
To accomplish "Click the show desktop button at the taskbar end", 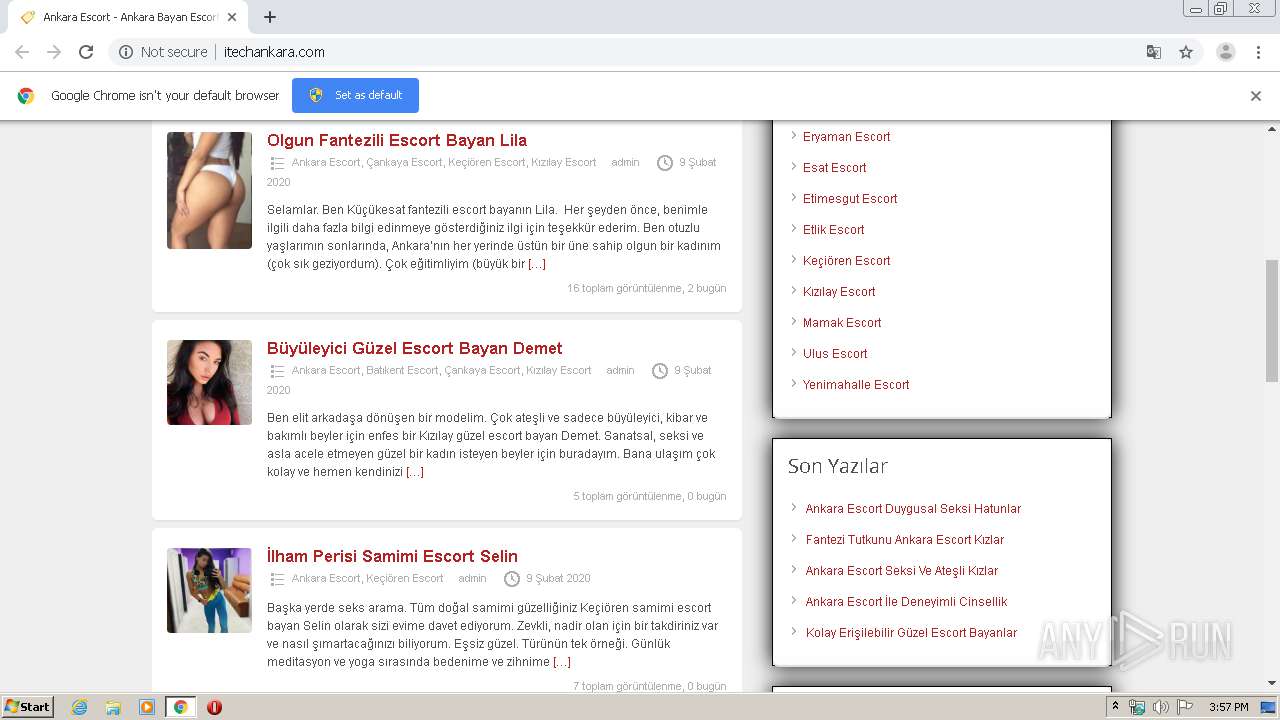I will click(x=1268, y=707).
